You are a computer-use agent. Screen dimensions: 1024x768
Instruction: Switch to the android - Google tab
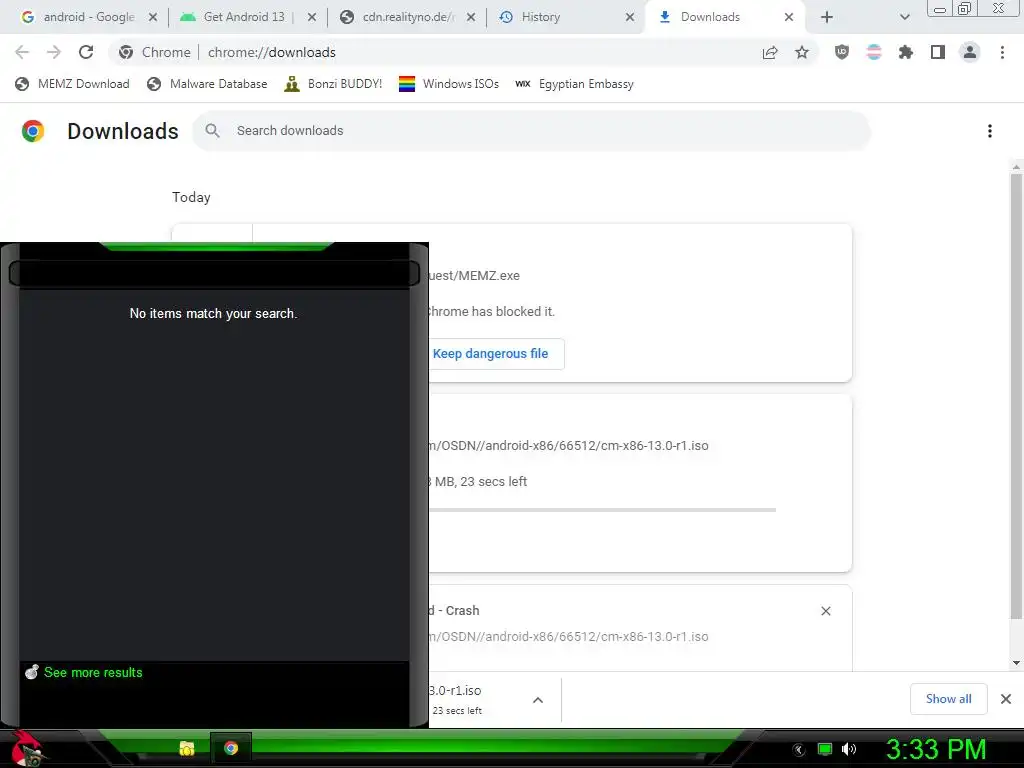click(x=78, y=17)
